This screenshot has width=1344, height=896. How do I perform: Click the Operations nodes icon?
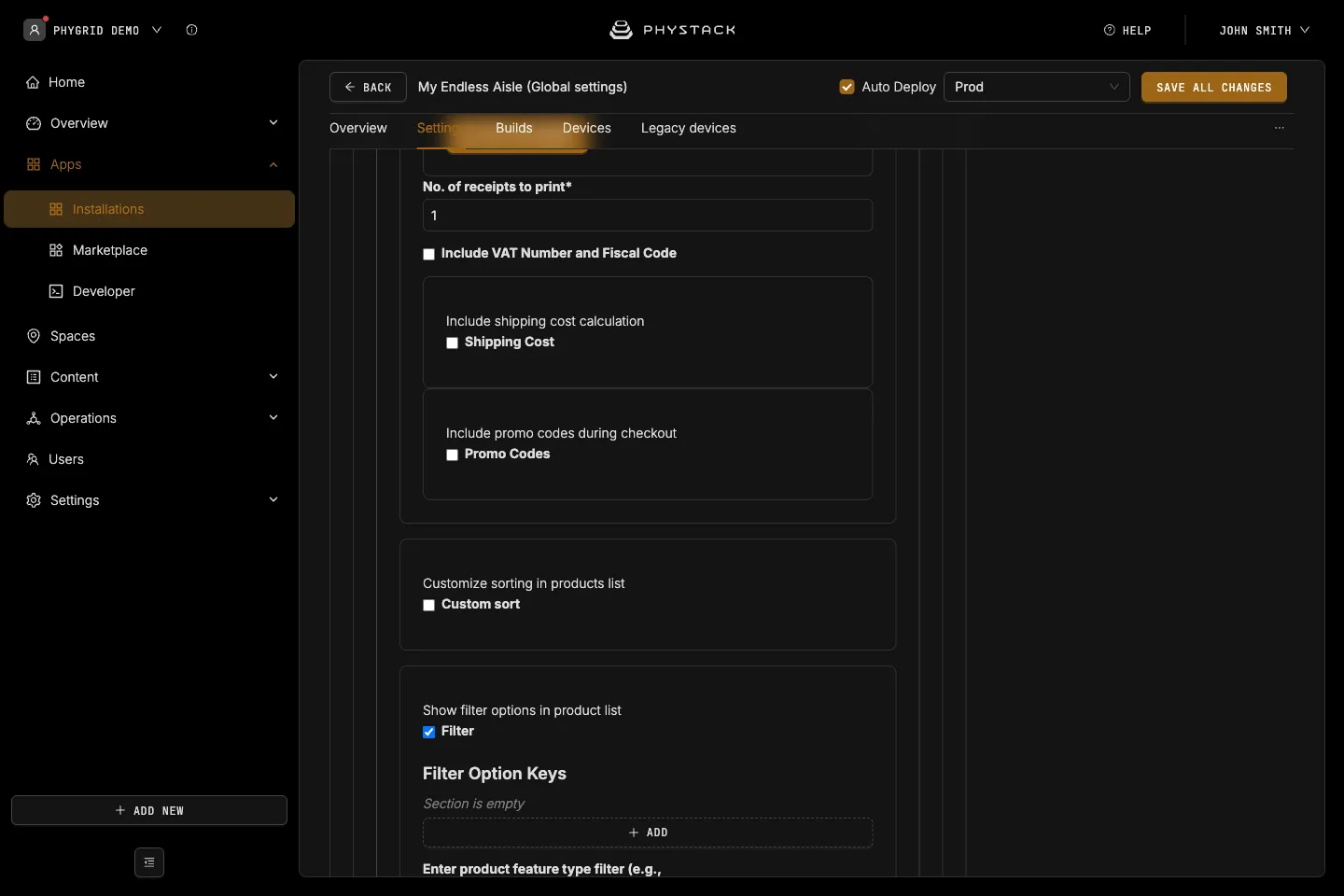(34, 418)
